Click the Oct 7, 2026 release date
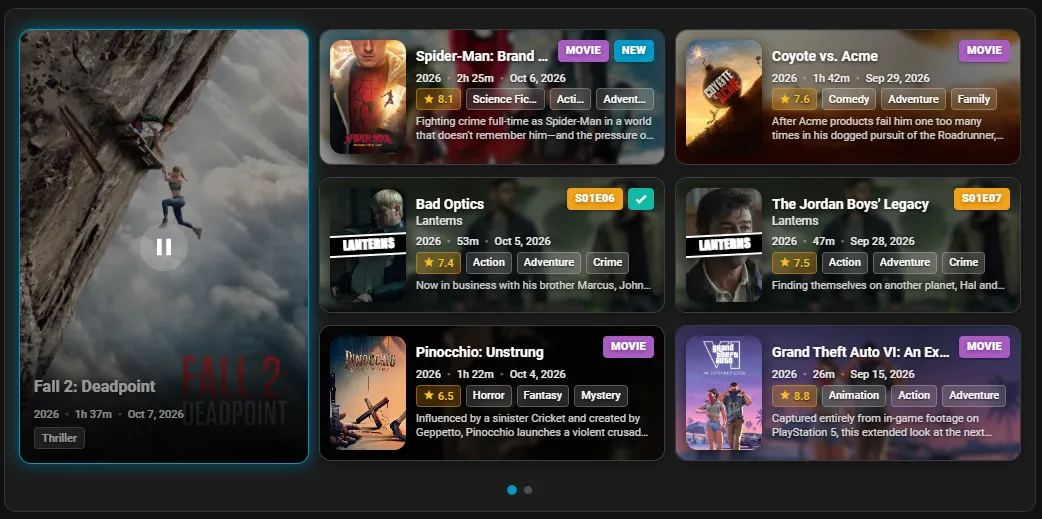1042x519 pixels. [156, 414]
